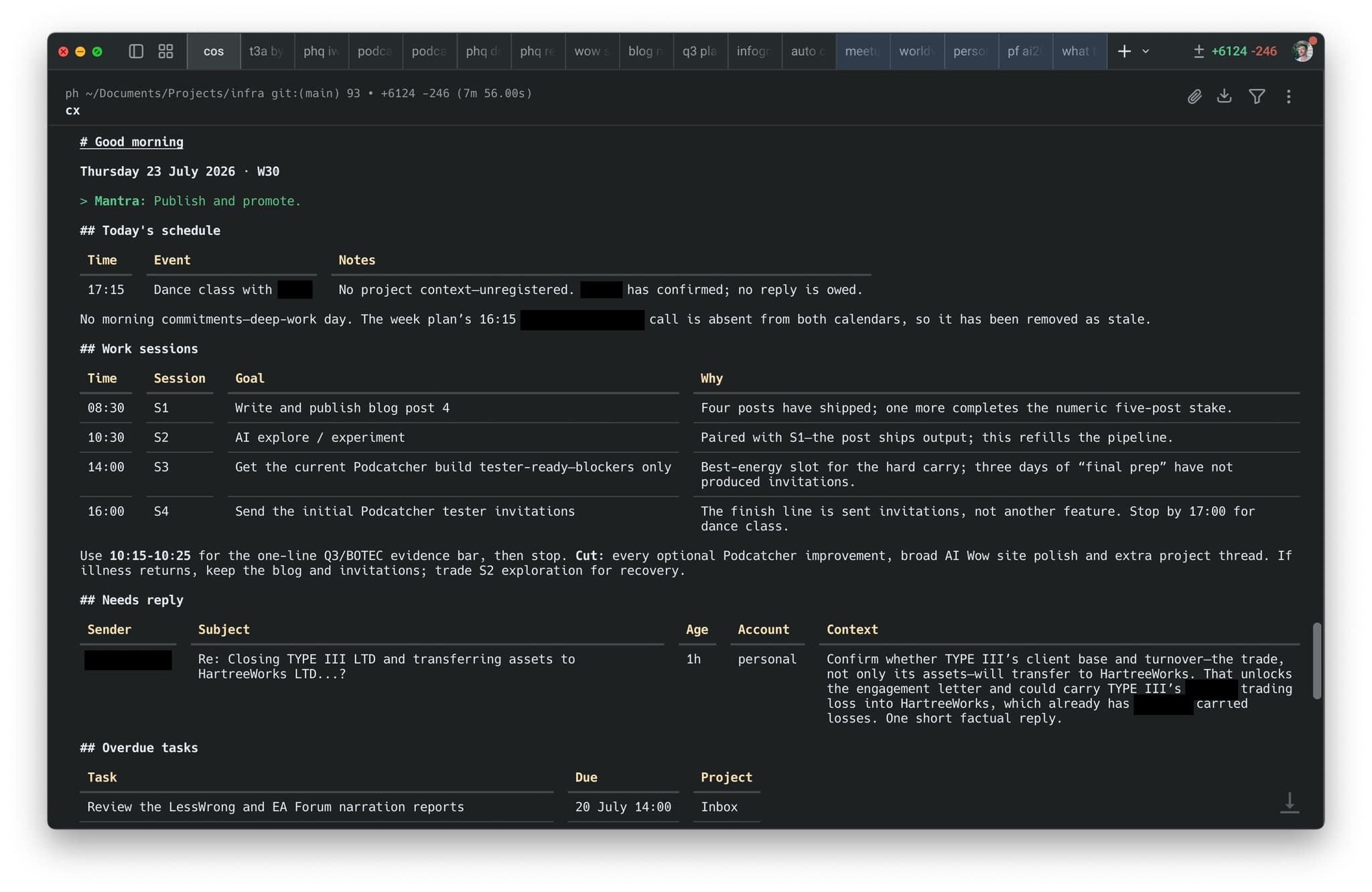Switch to the phq iw tab
Screen dimensions: 1372x892
point(321,51)
